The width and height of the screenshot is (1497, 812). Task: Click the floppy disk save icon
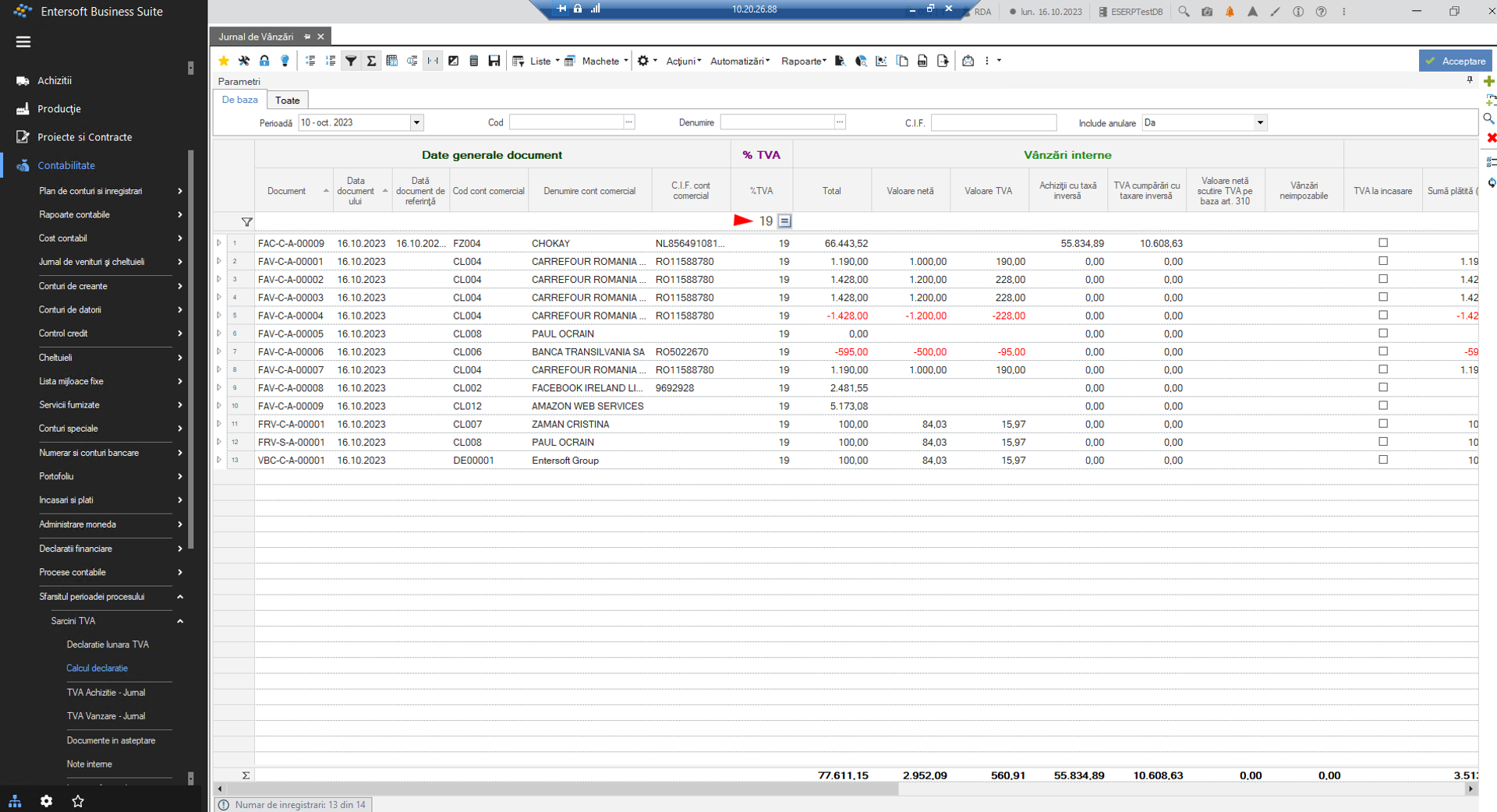494,61
